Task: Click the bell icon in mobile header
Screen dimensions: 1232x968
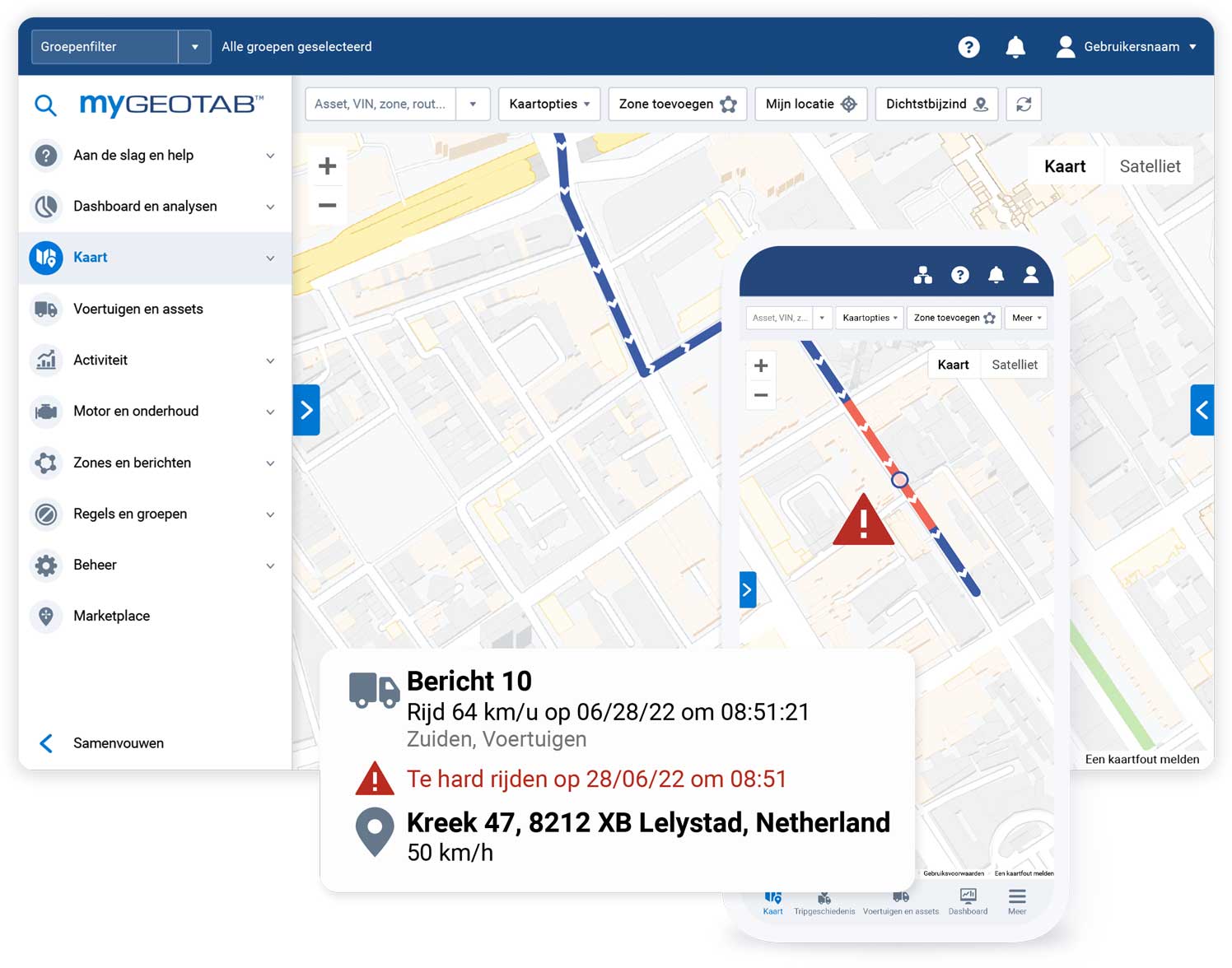Action: point(996,275)
